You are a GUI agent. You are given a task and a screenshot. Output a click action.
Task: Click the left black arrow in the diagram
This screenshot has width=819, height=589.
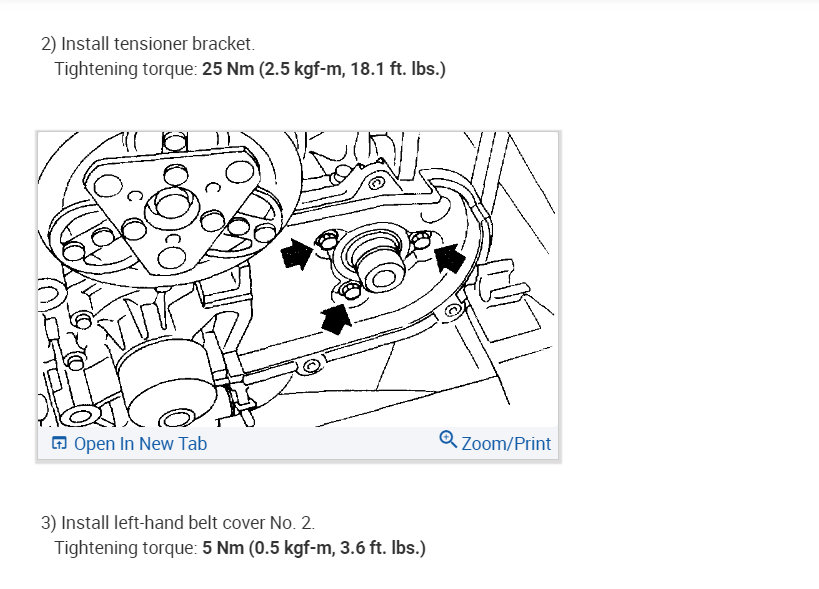(x=297, y=254)
